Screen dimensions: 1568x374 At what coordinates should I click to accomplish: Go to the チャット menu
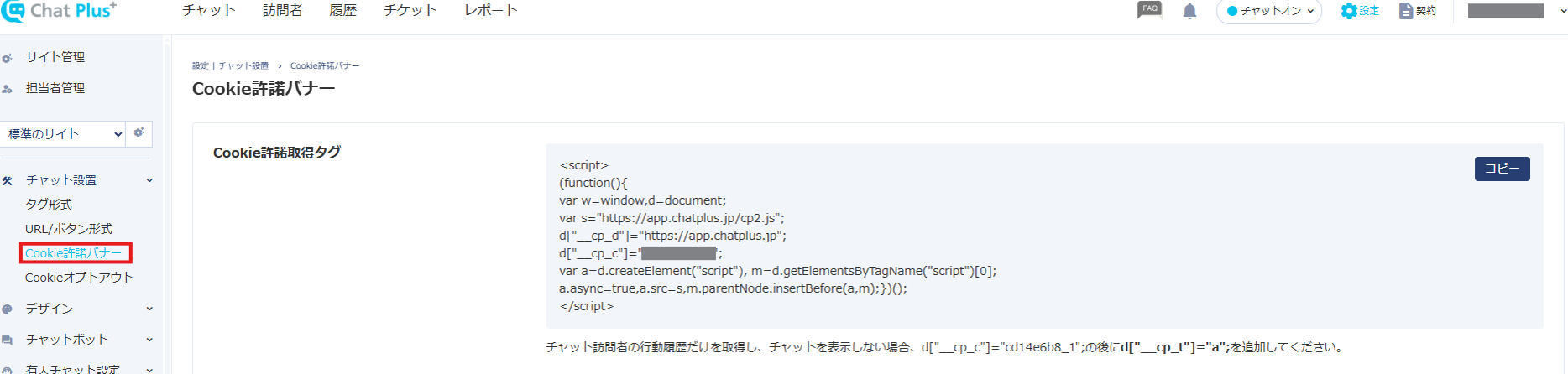209,10
